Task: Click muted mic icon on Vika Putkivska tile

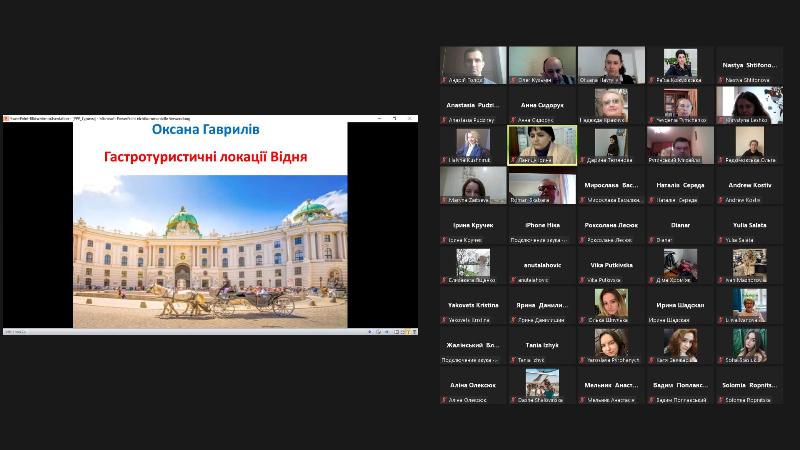Action: pos(582,280)
